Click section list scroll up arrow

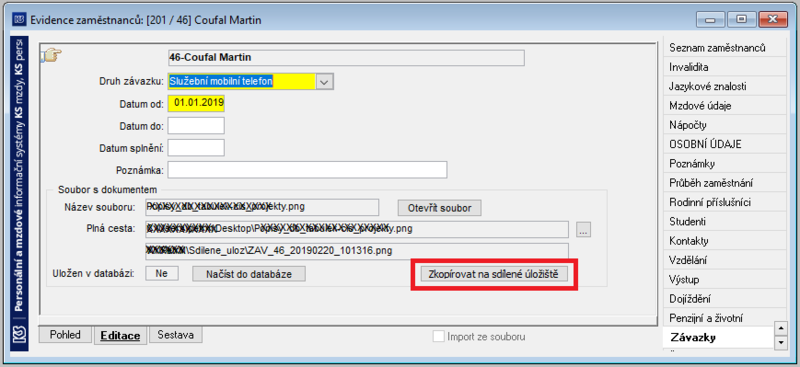(x=781, y=328)
